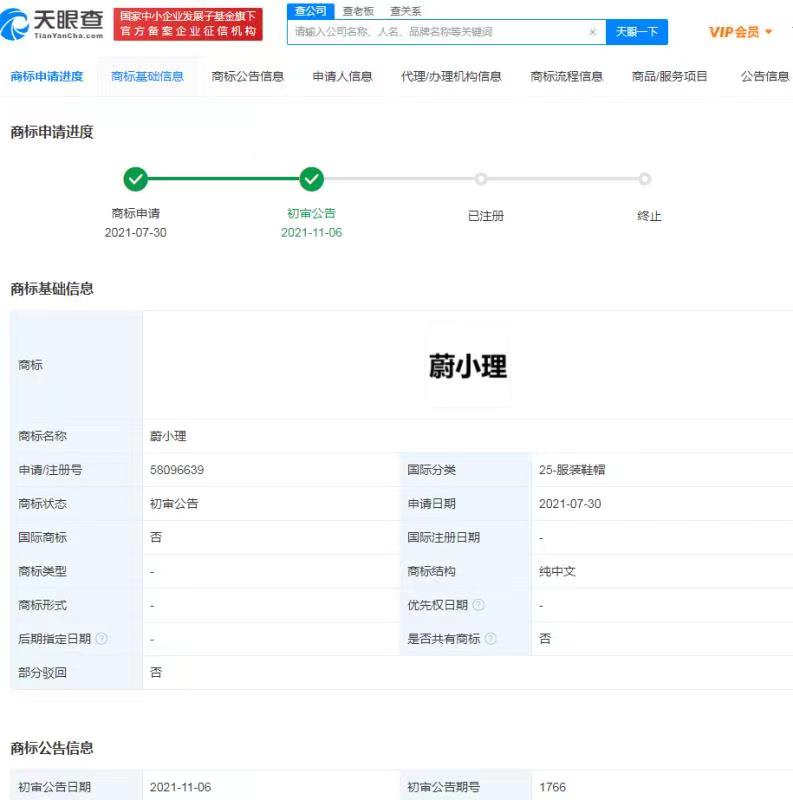Go to 代理/办理机构信息 tab
The width and height of the screenshot is (793, 800).
click(451, 76)
